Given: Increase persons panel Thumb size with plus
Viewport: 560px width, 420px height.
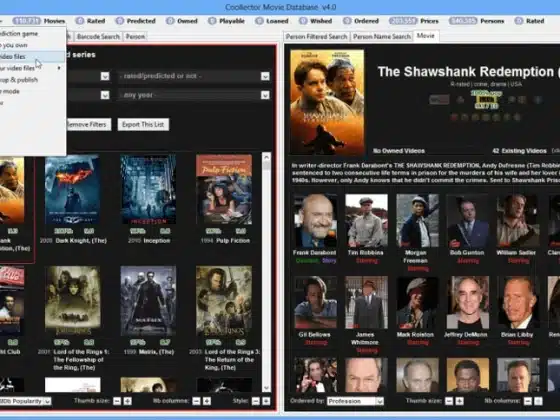Looking at the screenshot, I should click(460, 401).
